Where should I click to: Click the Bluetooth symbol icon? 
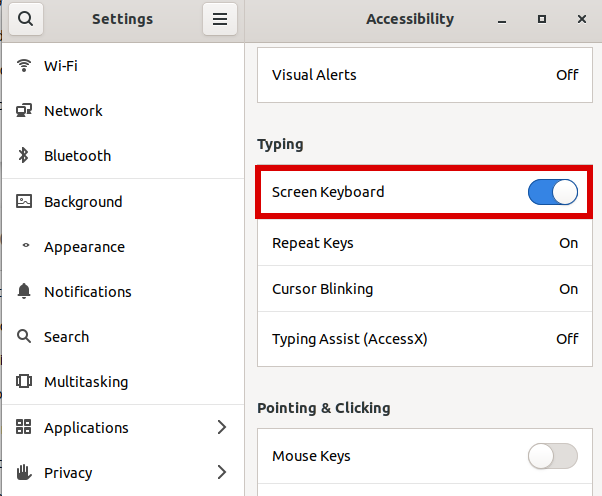23,155
